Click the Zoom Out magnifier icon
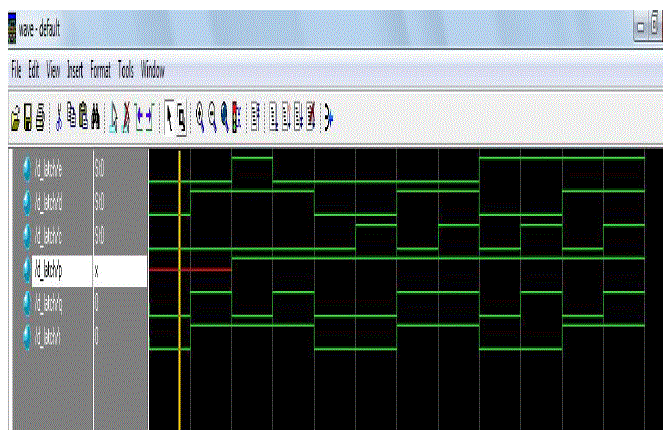The height and width of the screenshot is (444, 668). 213,118
